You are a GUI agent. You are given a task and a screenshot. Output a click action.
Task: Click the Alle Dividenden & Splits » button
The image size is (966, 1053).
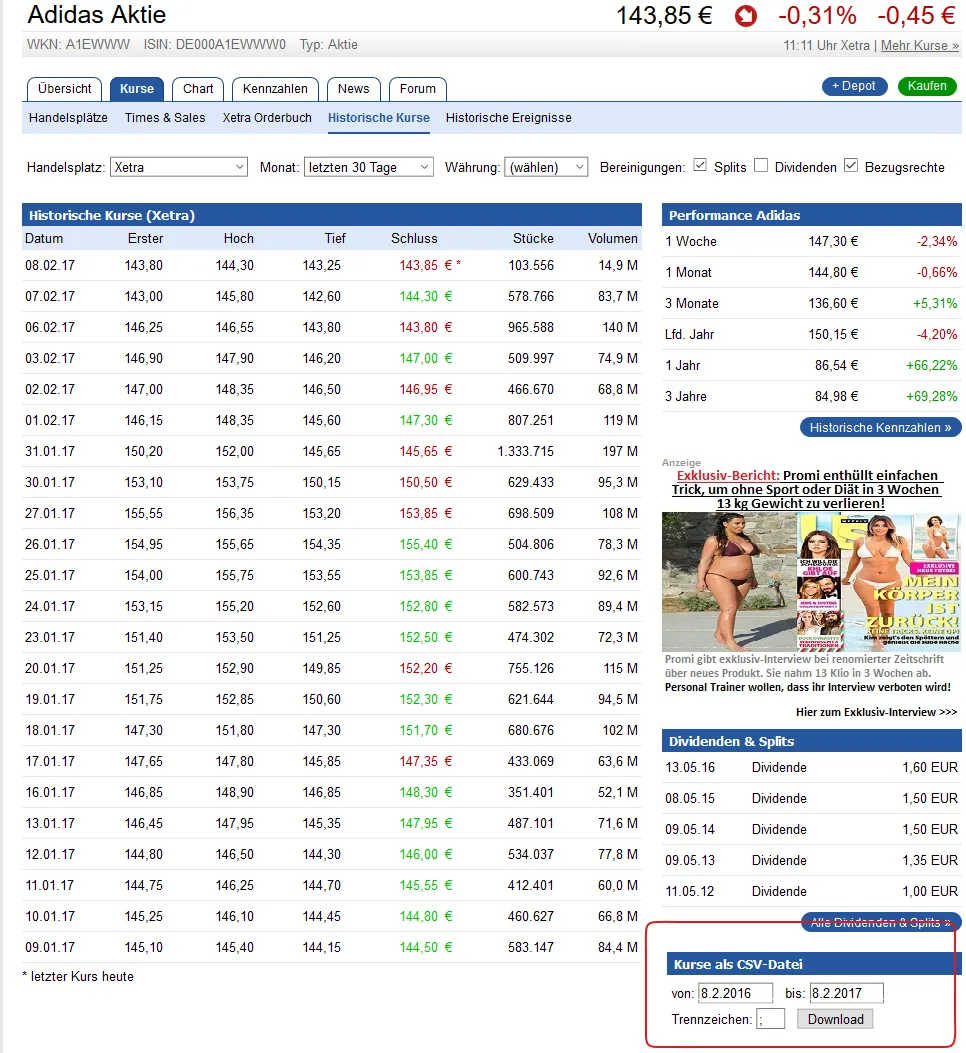(881, 922)
